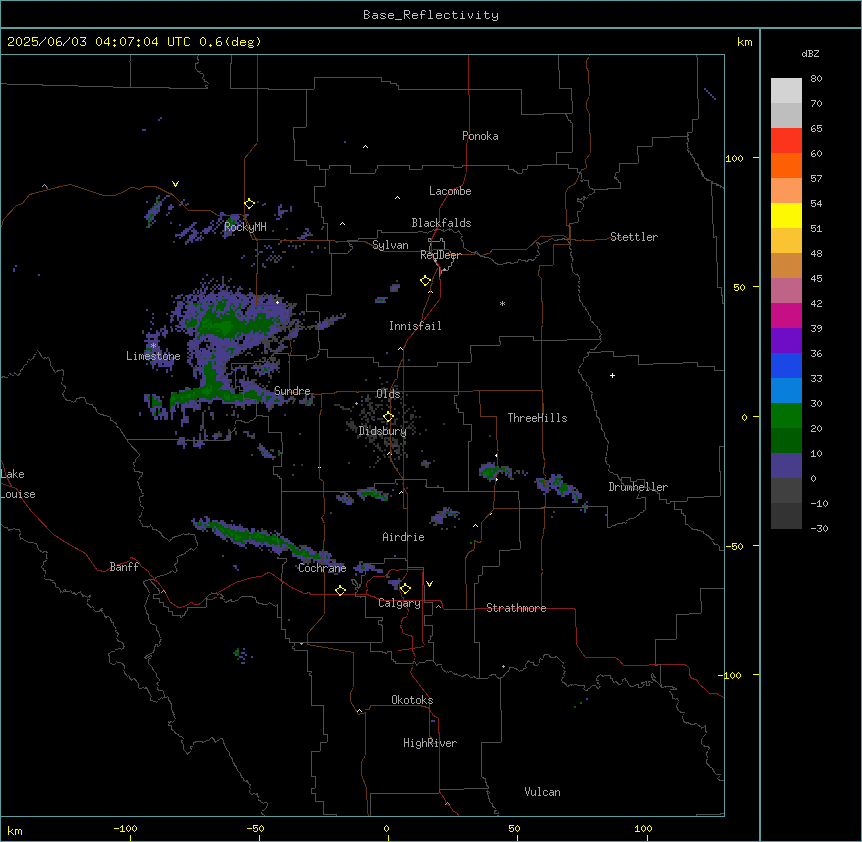Select the bright green legend swatch above 20

tap(786, 416)
